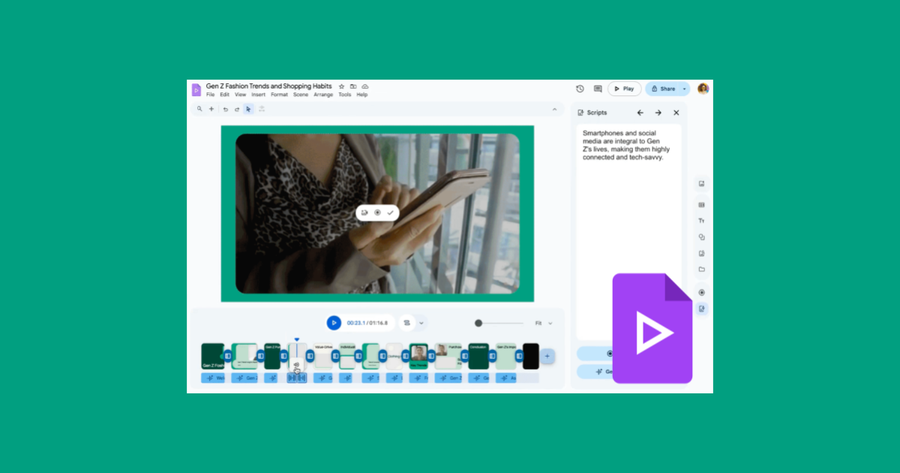
Task: Click the document title text
Action: pyautogui.click(x=269, y=86)
